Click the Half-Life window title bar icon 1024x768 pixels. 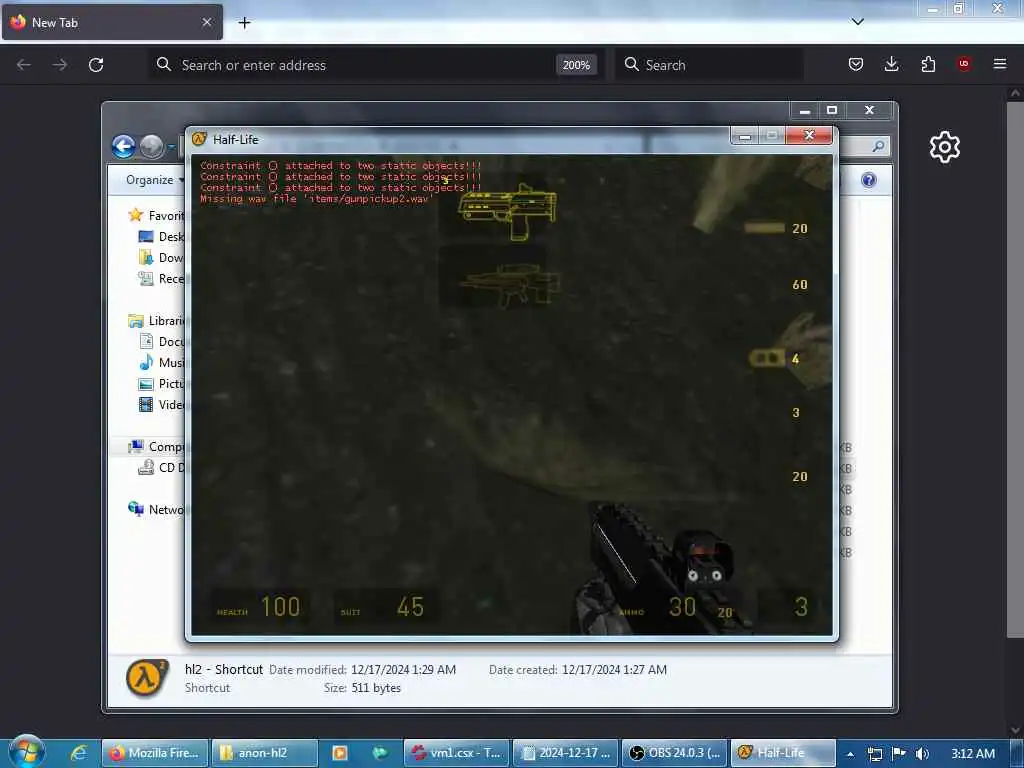click(199, 139)
